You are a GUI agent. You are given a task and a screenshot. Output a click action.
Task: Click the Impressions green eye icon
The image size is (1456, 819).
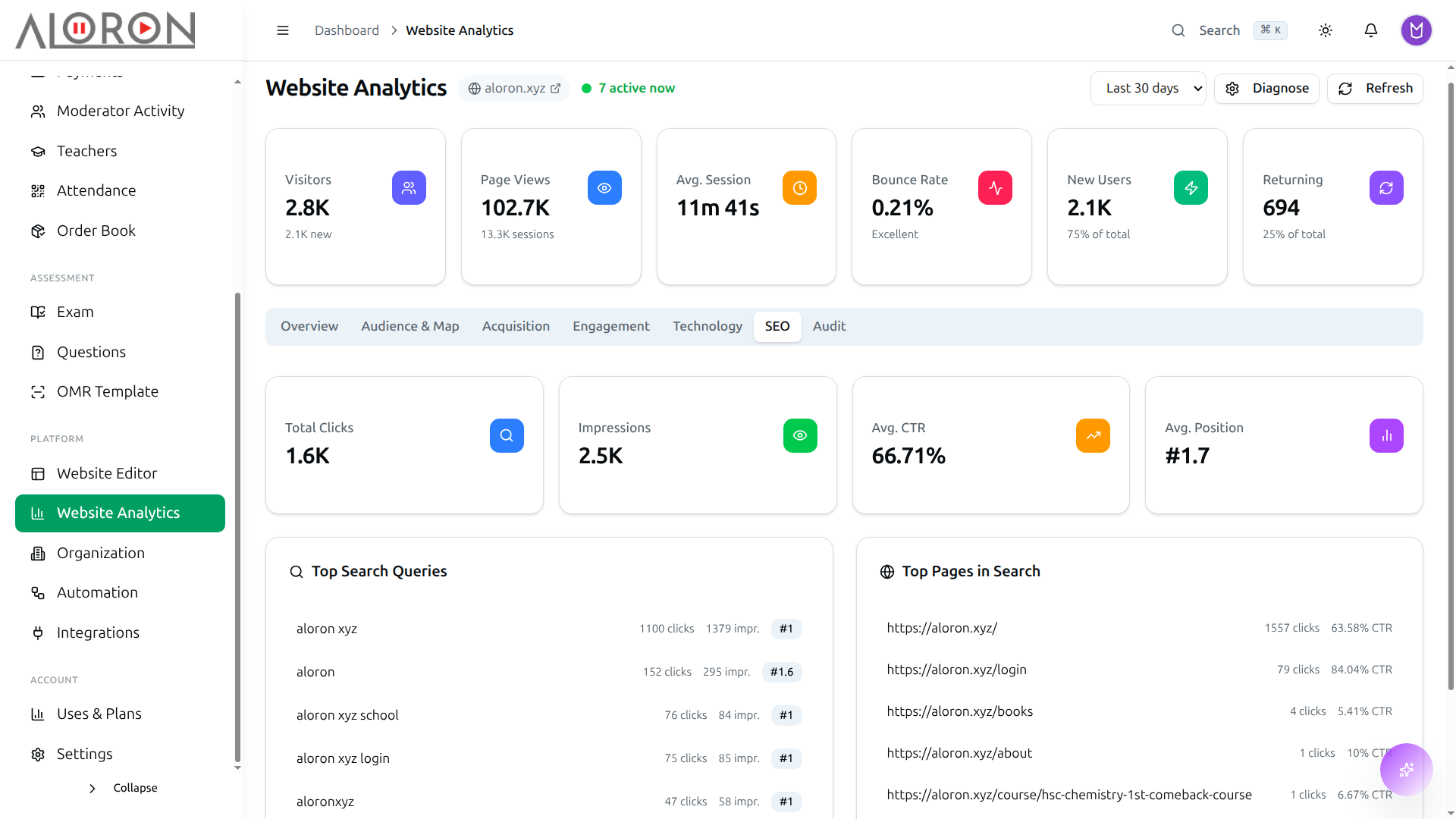[x=800, y=435]
